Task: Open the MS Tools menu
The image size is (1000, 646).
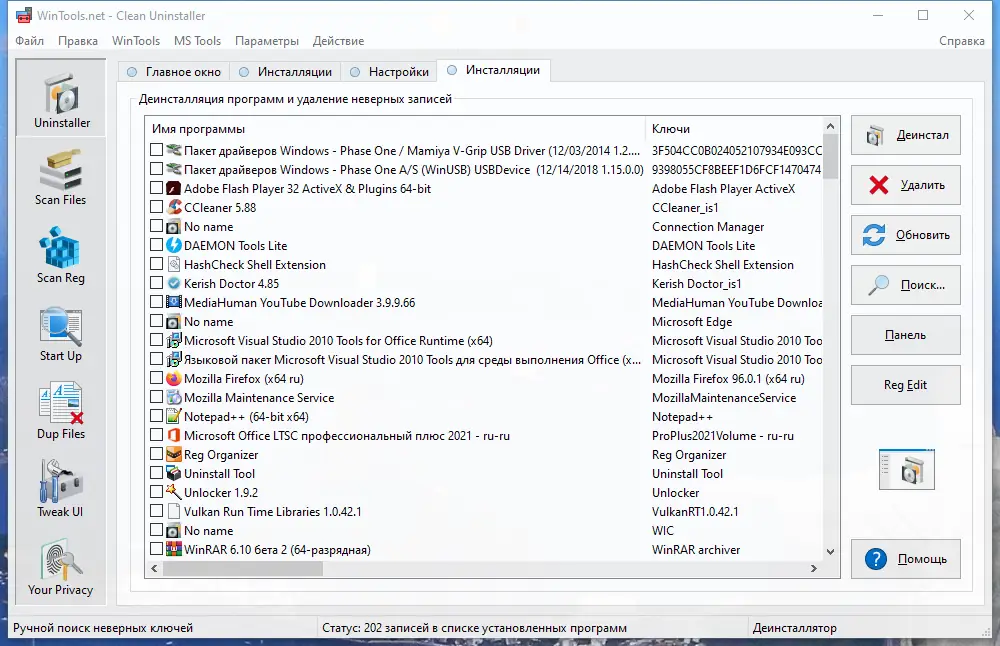Action: [197, 41]
